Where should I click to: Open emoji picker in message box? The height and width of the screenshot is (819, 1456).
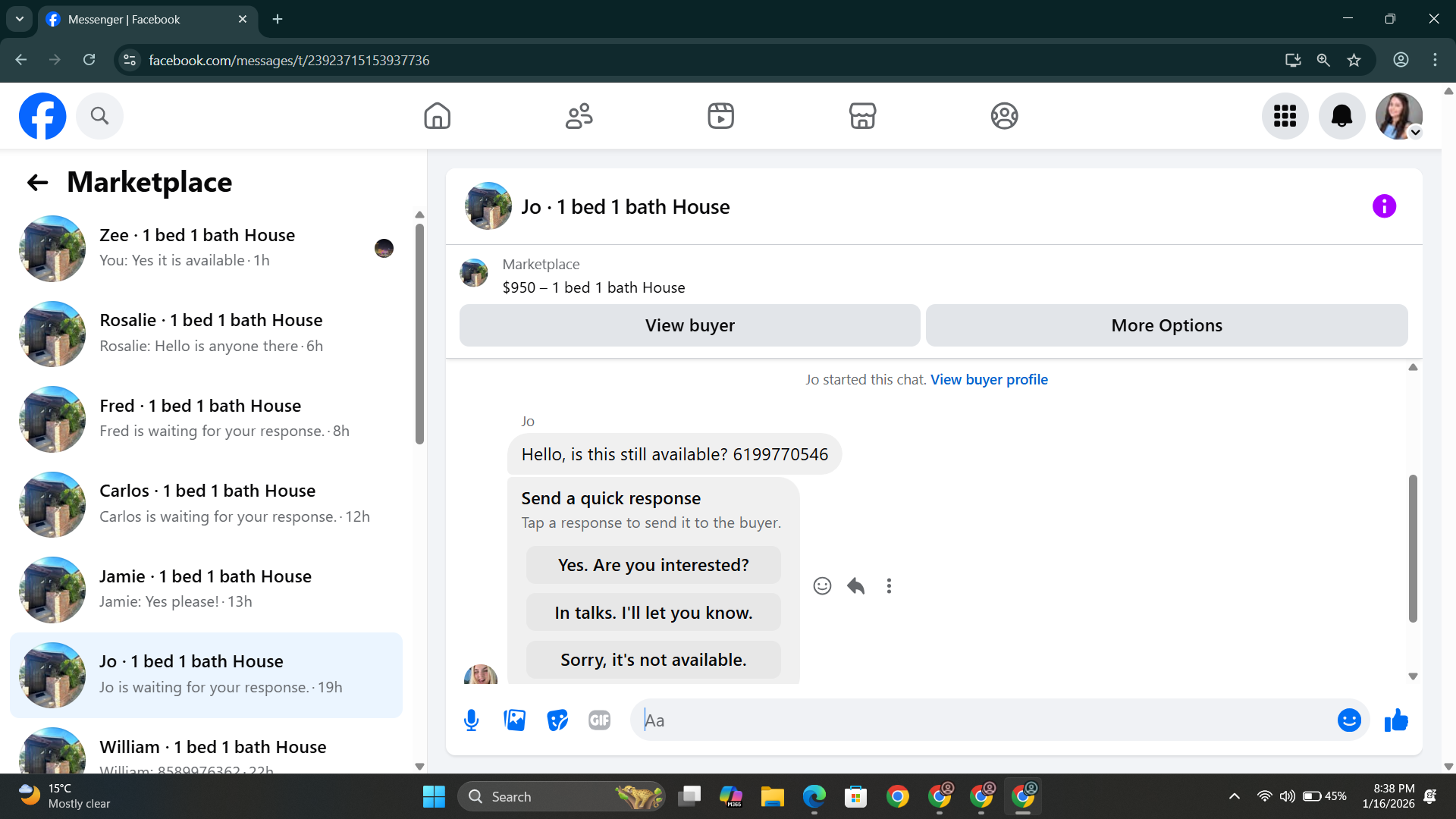pyautogui.click(x=1349, y=720)
